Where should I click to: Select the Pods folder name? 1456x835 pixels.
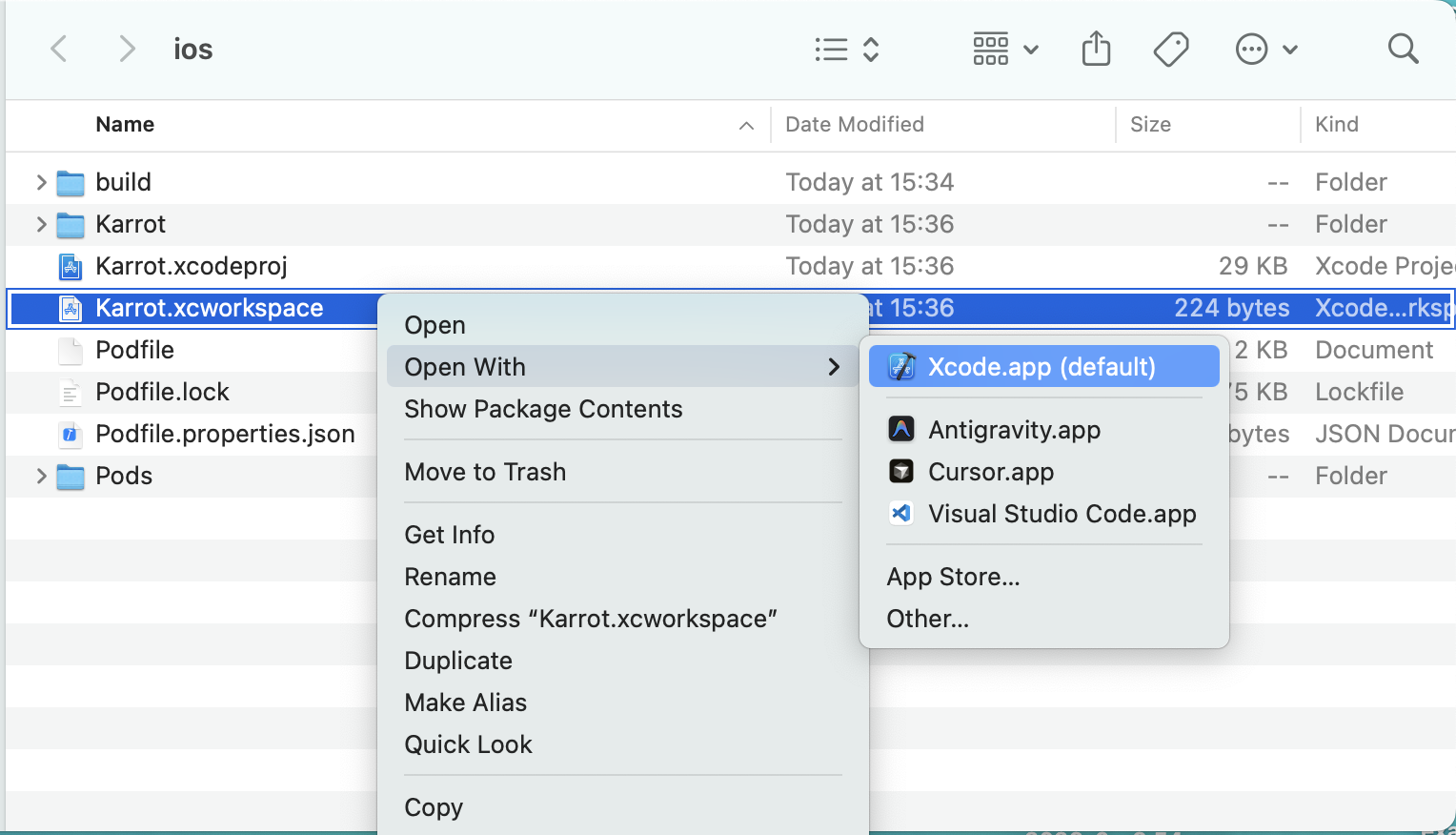coord(124,476)
